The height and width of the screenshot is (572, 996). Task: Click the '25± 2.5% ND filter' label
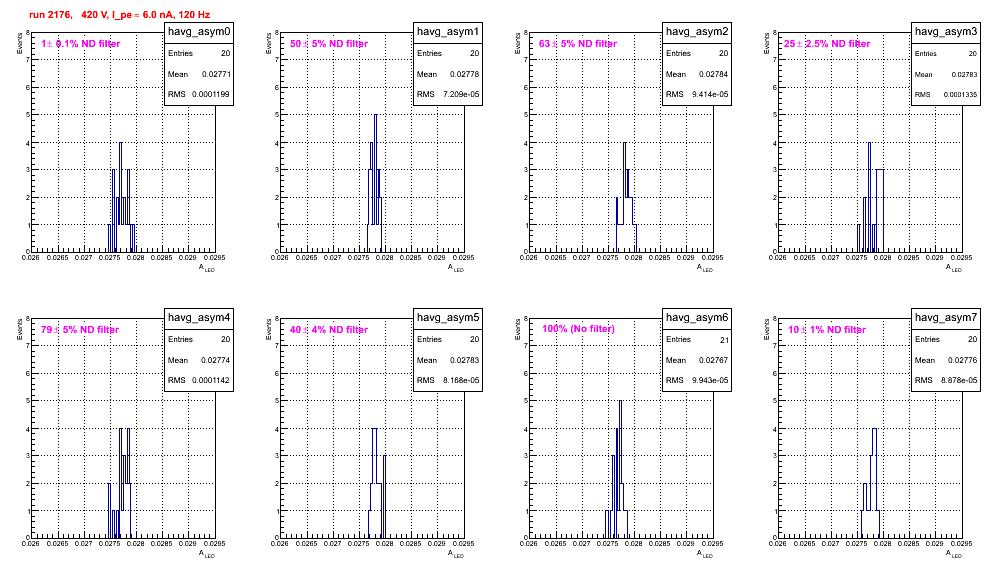827,44
